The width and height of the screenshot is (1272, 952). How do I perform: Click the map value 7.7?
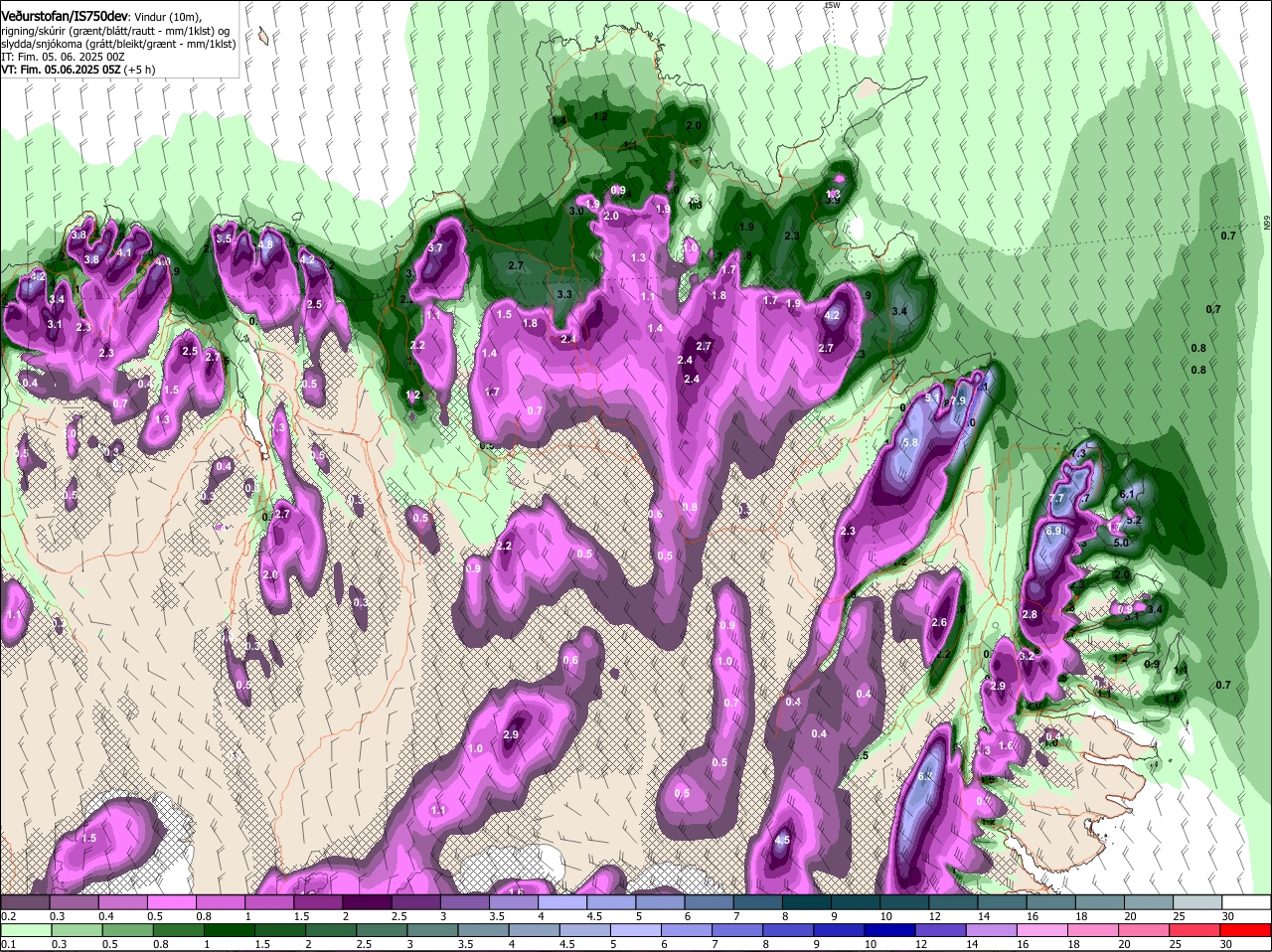click(x=1056, y=499)
